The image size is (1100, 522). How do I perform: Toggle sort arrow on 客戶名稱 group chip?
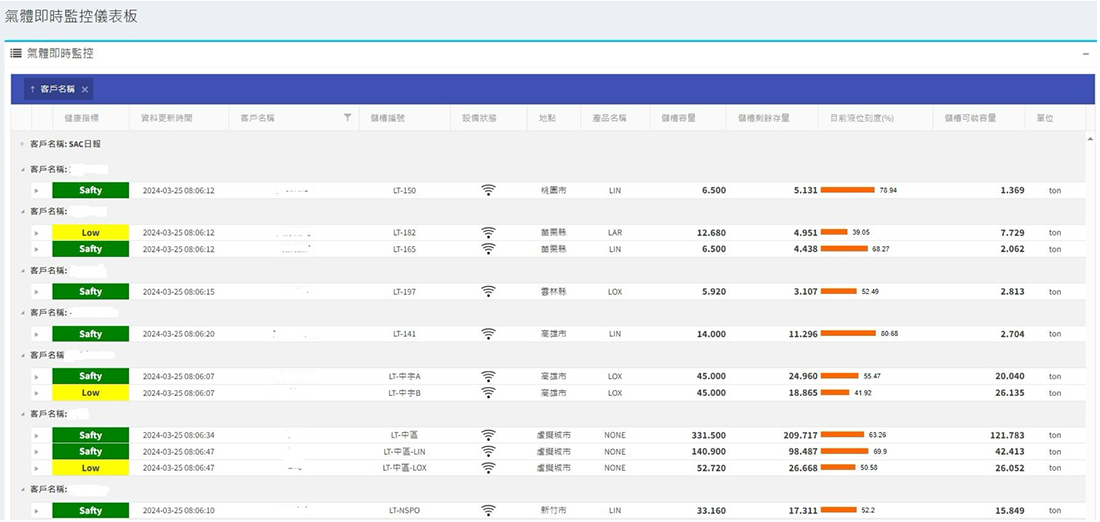(x=32, y=89)
